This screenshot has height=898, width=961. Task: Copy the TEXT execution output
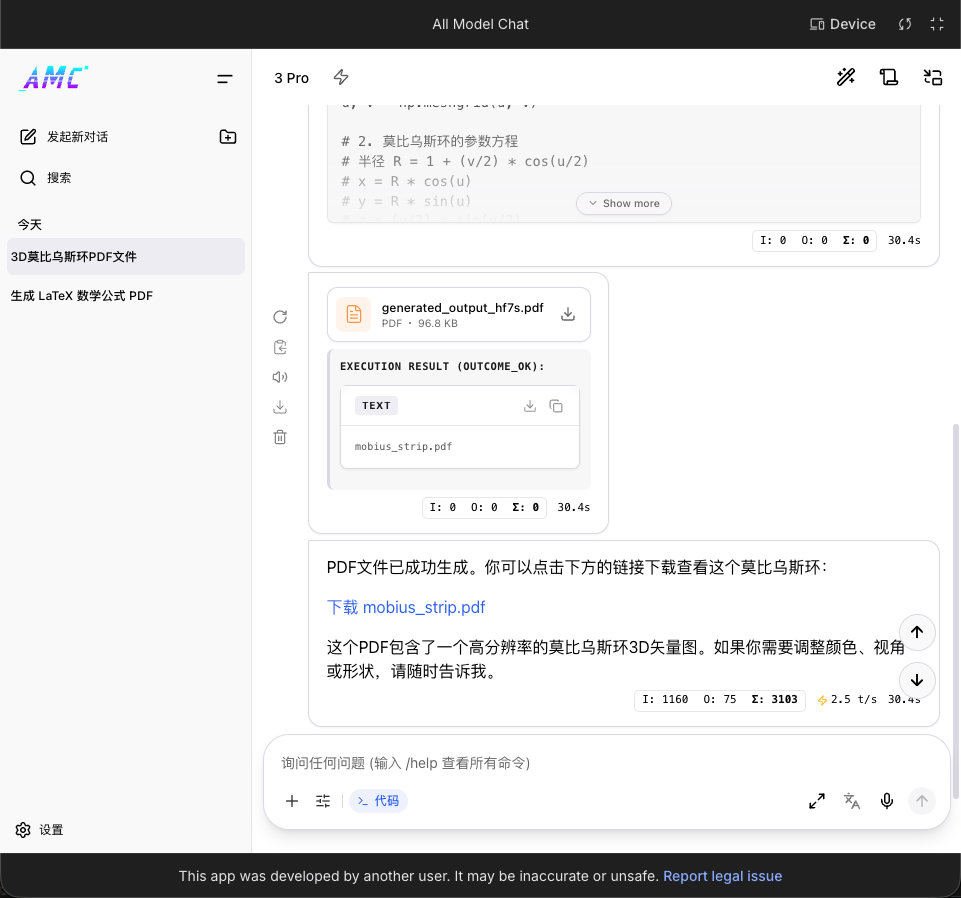tap(556, 406)
